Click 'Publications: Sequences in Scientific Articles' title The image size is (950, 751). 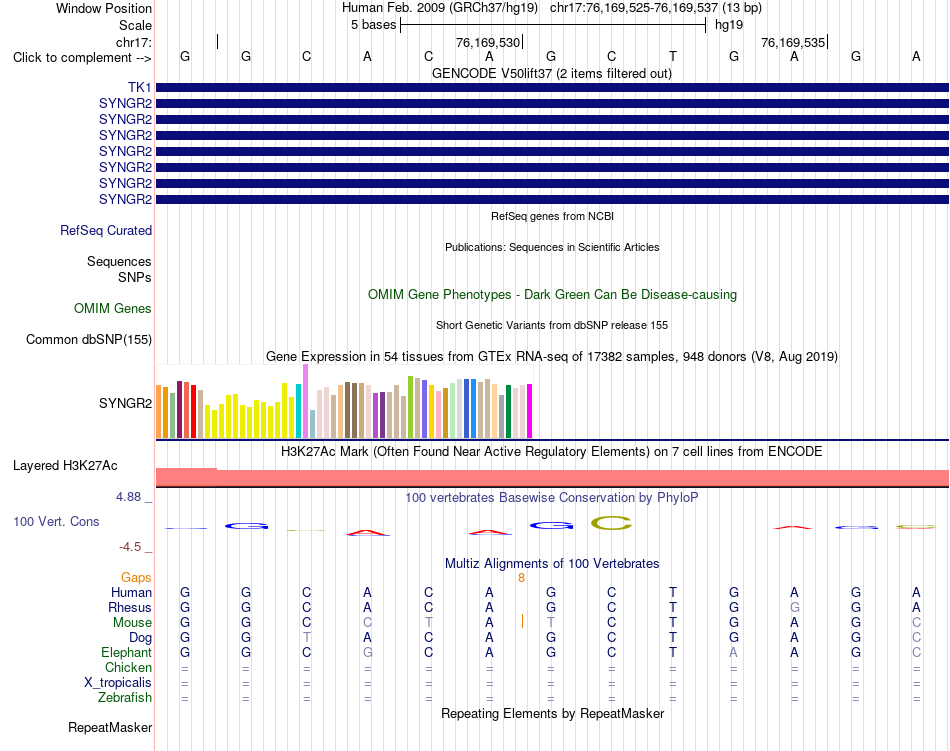click(x=552, y=247)
